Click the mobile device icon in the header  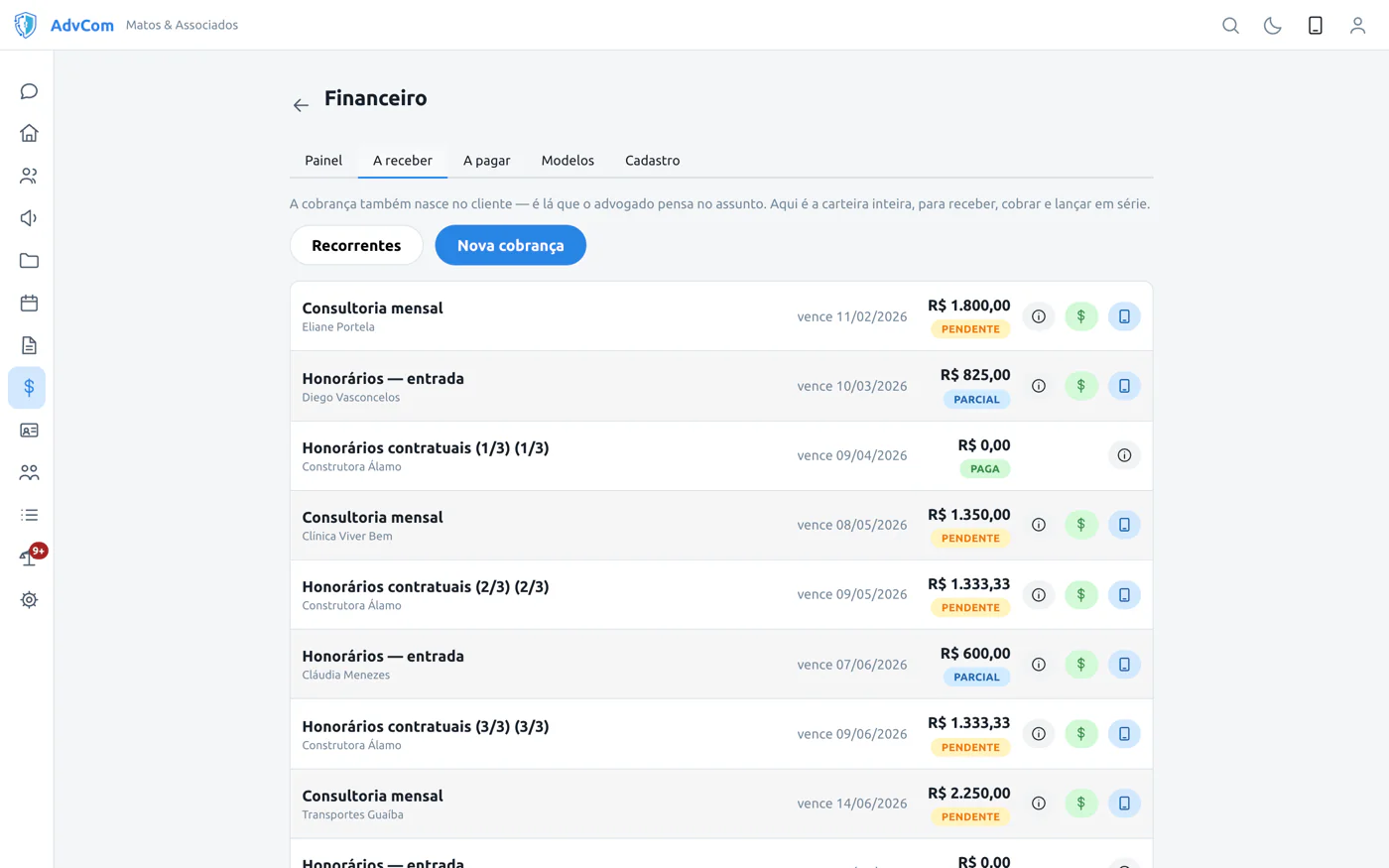click(x=1316, y=25)
